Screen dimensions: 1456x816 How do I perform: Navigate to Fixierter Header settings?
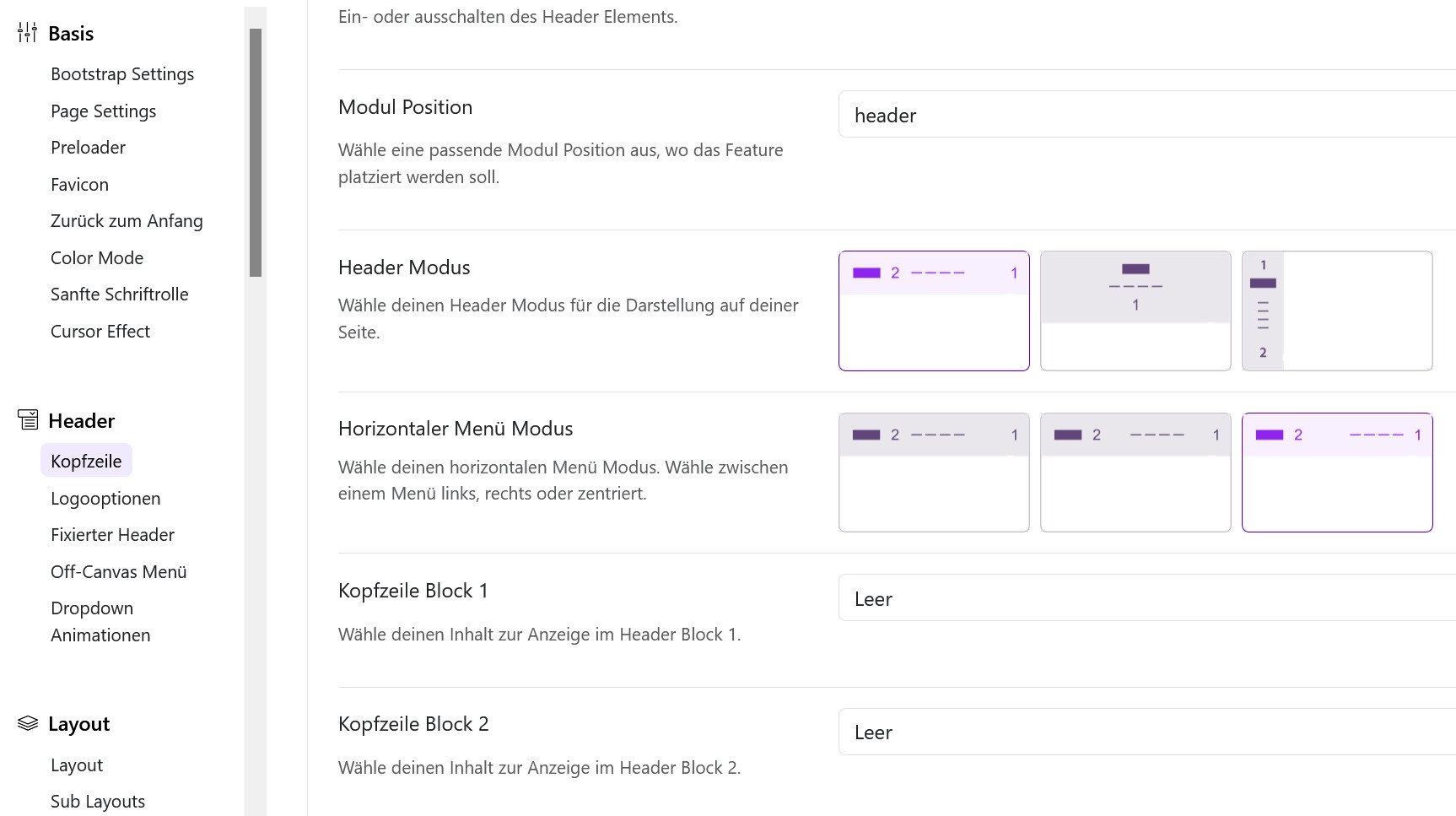tap(112, 534)
